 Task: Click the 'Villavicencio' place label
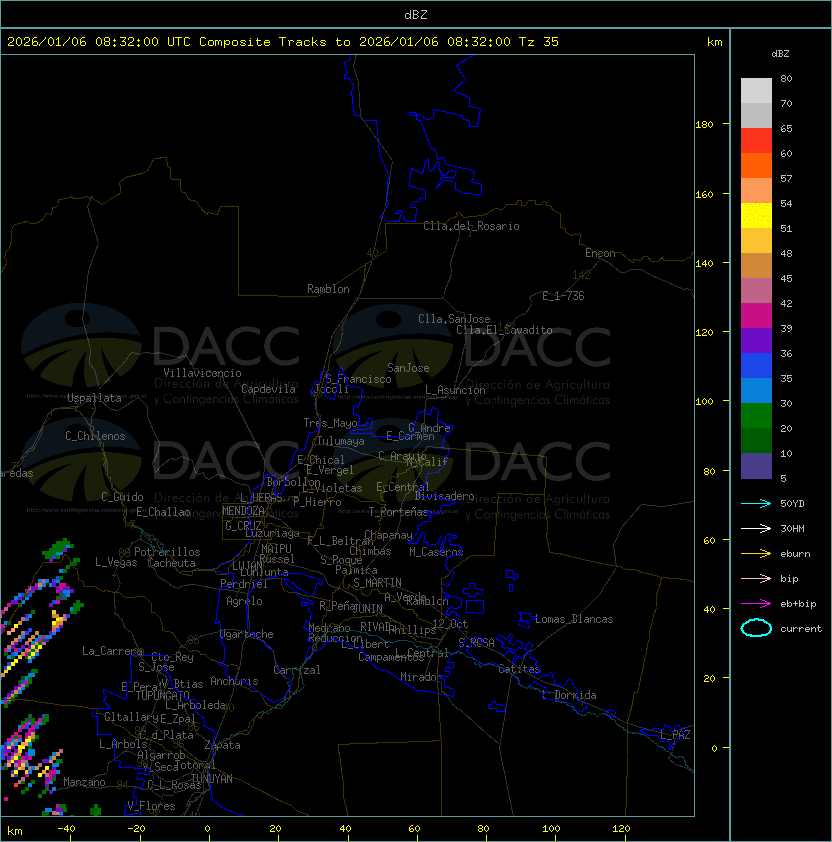202,373
